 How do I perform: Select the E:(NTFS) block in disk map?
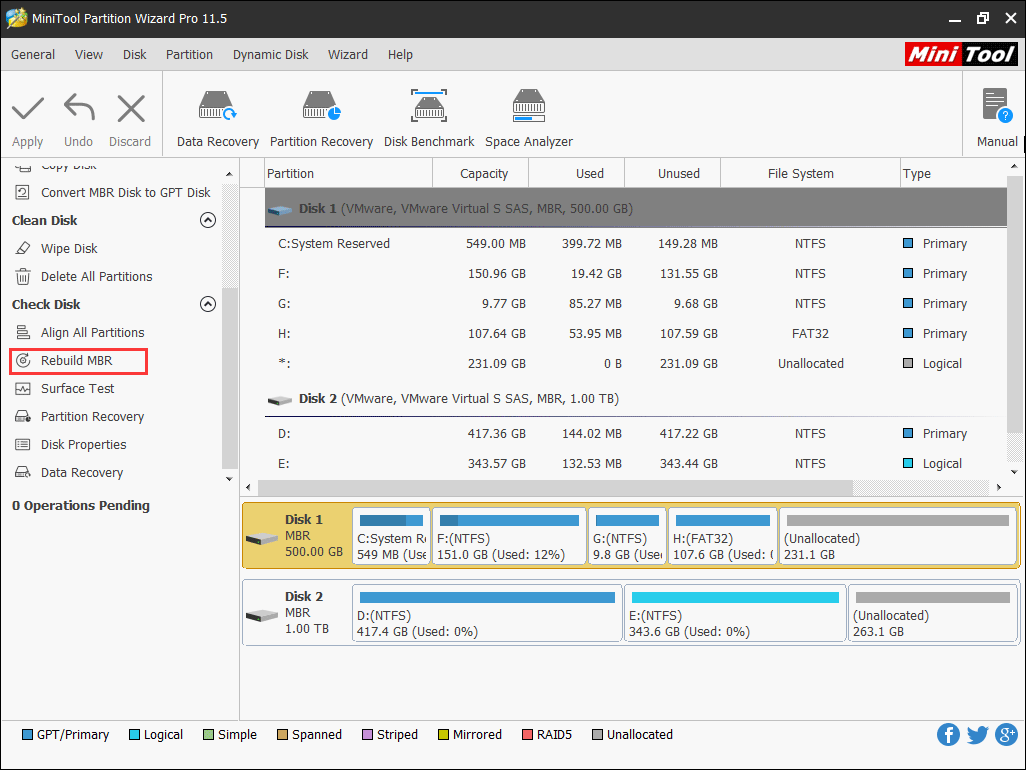[735, 613]
